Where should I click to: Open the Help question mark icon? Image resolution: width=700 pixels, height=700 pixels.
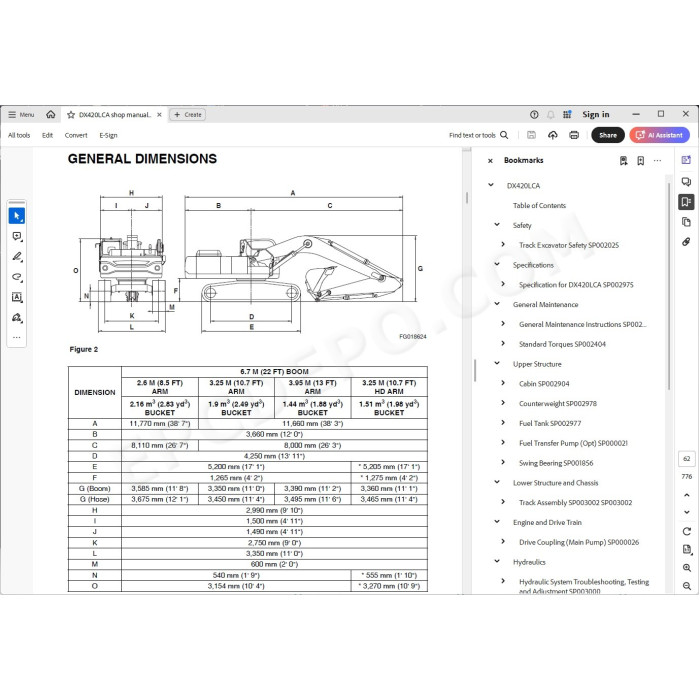click(534, 115)
